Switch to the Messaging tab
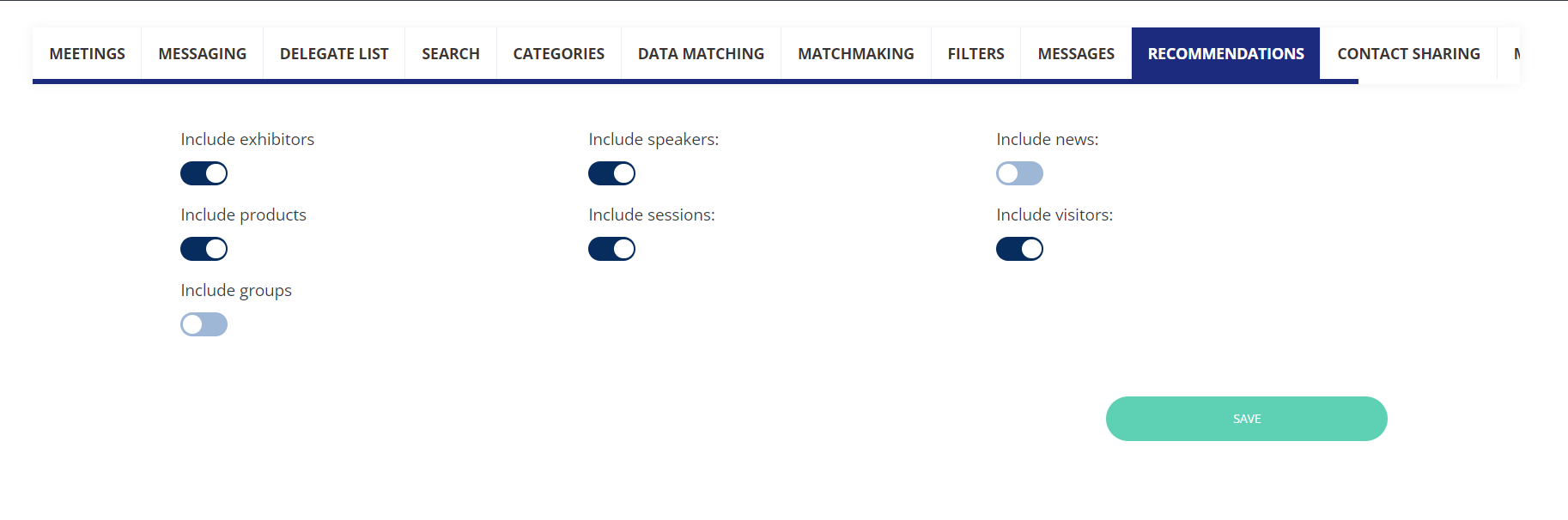1568x520 pixels. tap(202, 54)
